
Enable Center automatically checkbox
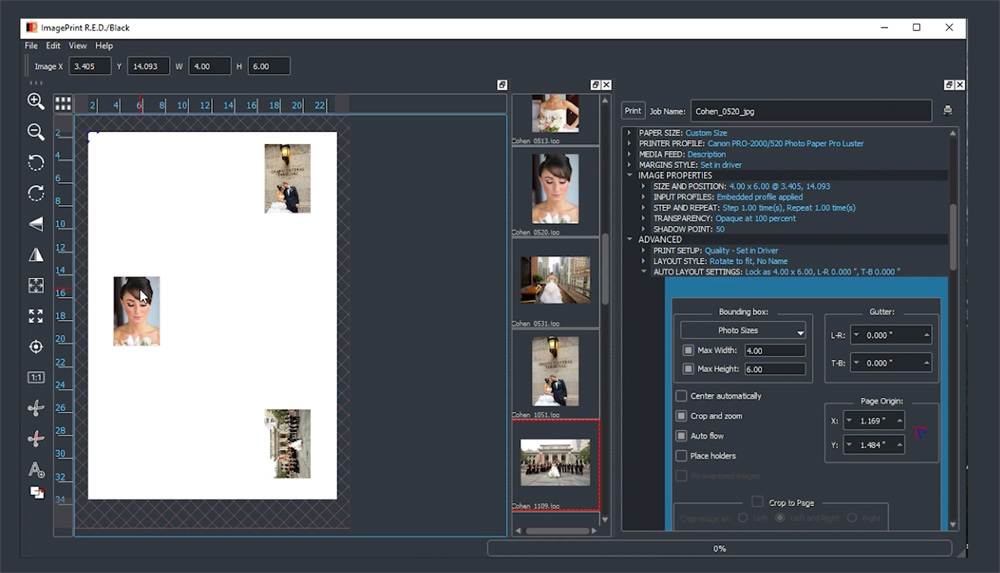[x=682, y=396]
